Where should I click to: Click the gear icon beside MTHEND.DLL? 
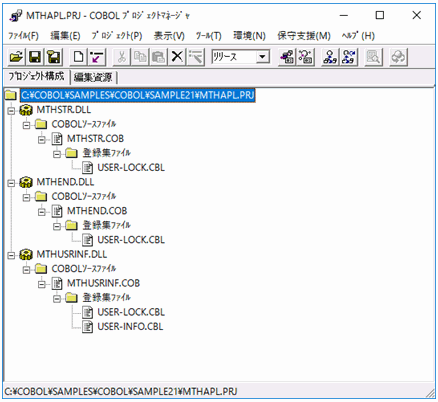[26, 182]
